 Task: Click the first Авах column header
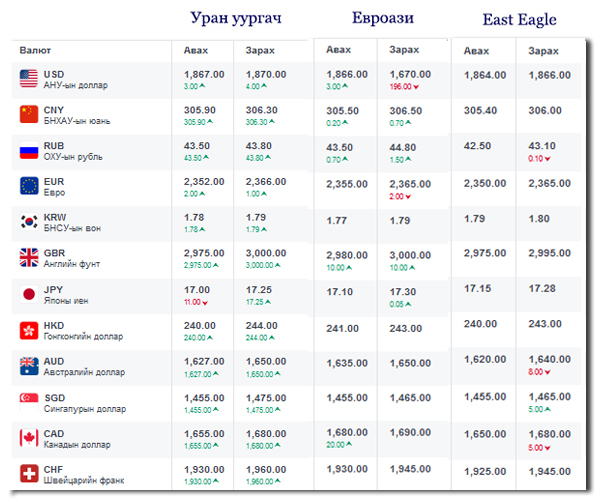(x=196, y=49)
